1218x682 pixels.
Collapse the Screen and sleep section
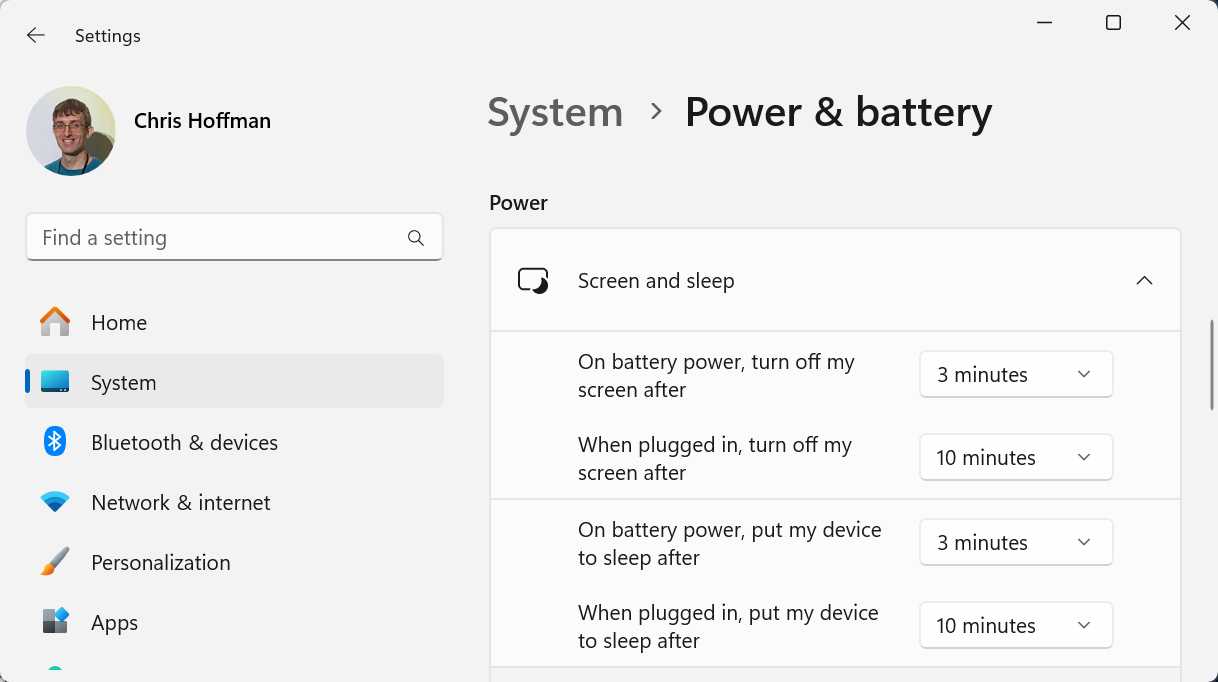(1144, 281)
